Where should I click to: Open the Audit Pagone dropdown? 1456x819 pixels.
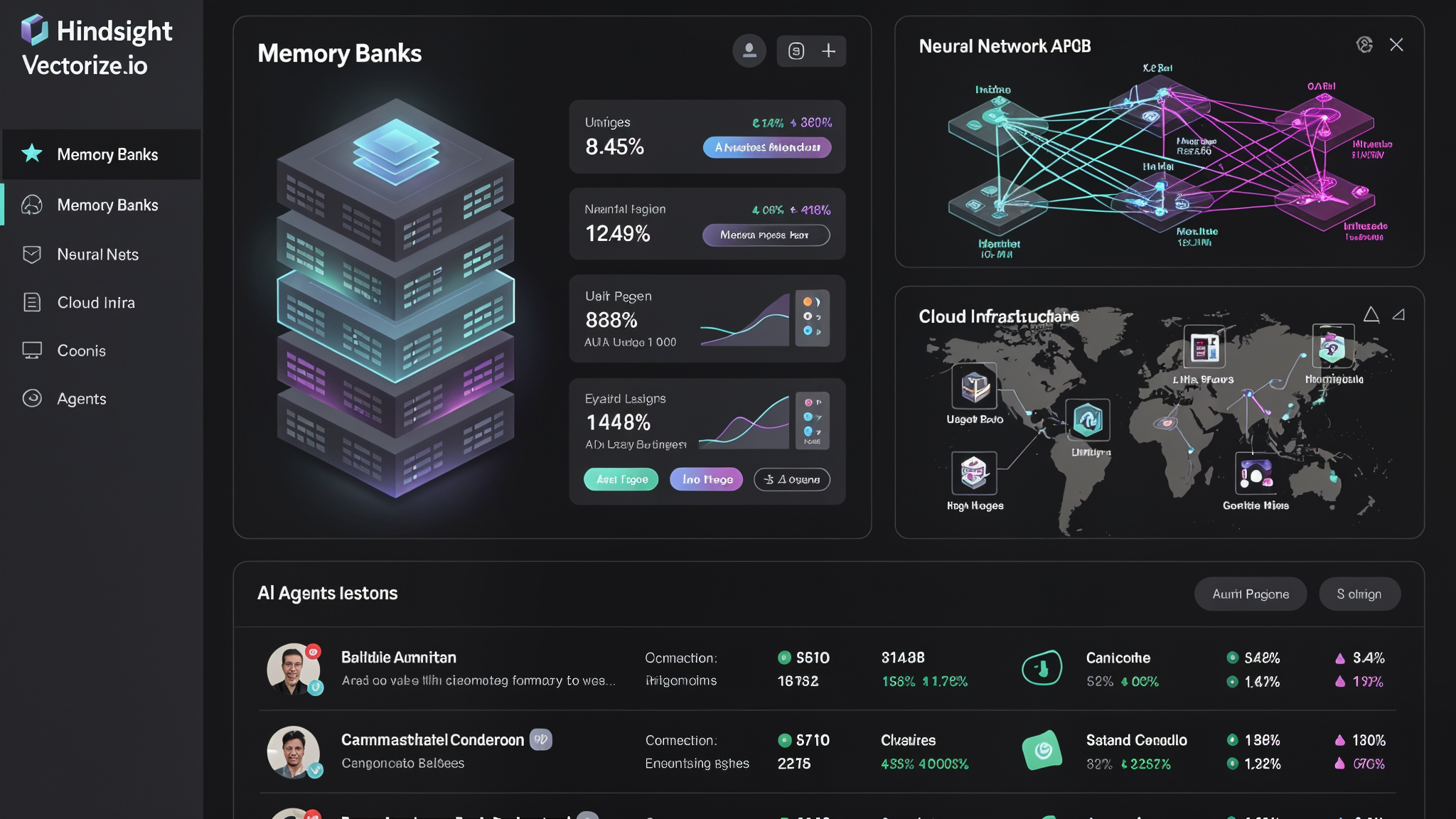coord(1251,594)
